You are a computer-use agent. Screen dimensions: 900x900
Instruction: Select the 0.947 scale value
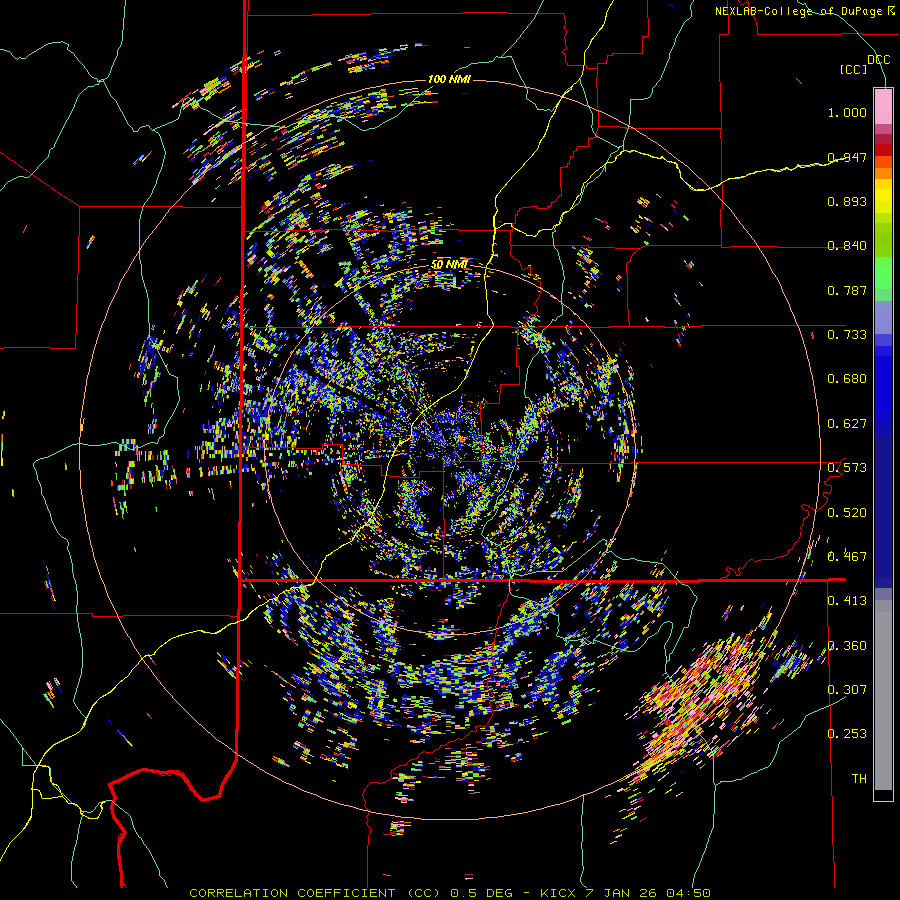click(x=847, y=157)
